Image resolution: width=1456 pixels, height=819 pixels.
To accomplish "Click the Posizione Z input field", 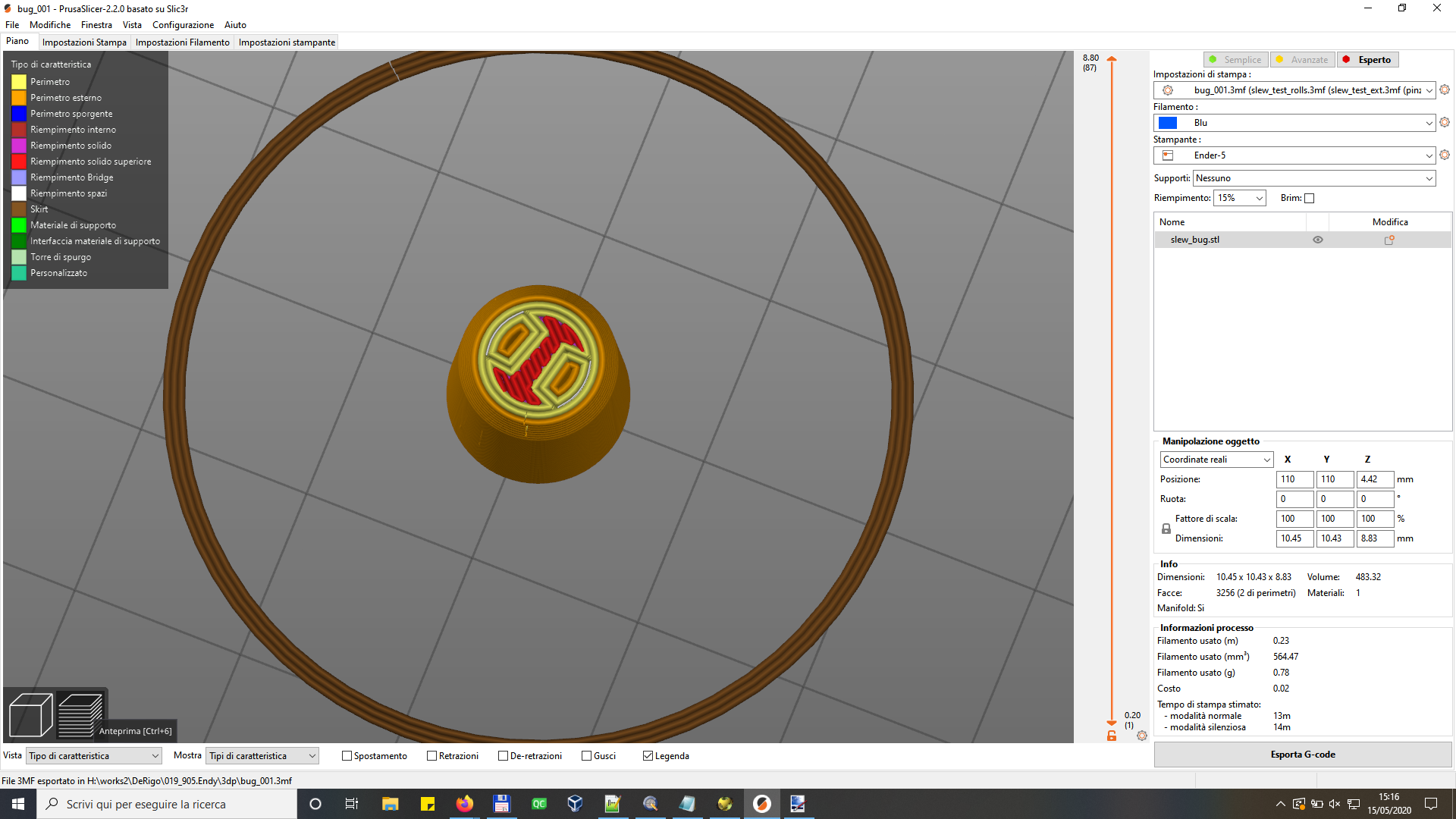I will tap(1375, 479).
